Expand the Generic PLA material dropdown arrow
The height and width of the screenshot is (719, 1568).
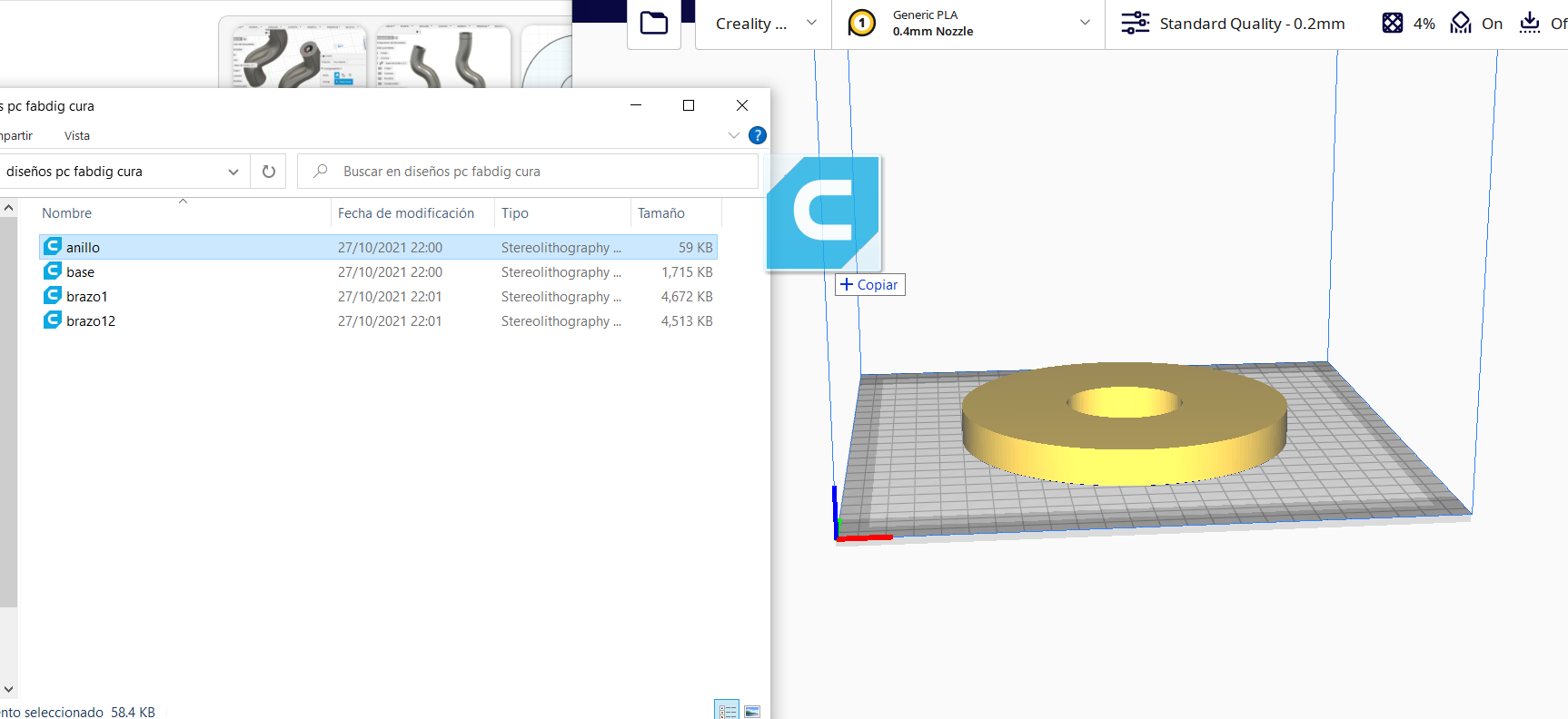coord(1085,23)
